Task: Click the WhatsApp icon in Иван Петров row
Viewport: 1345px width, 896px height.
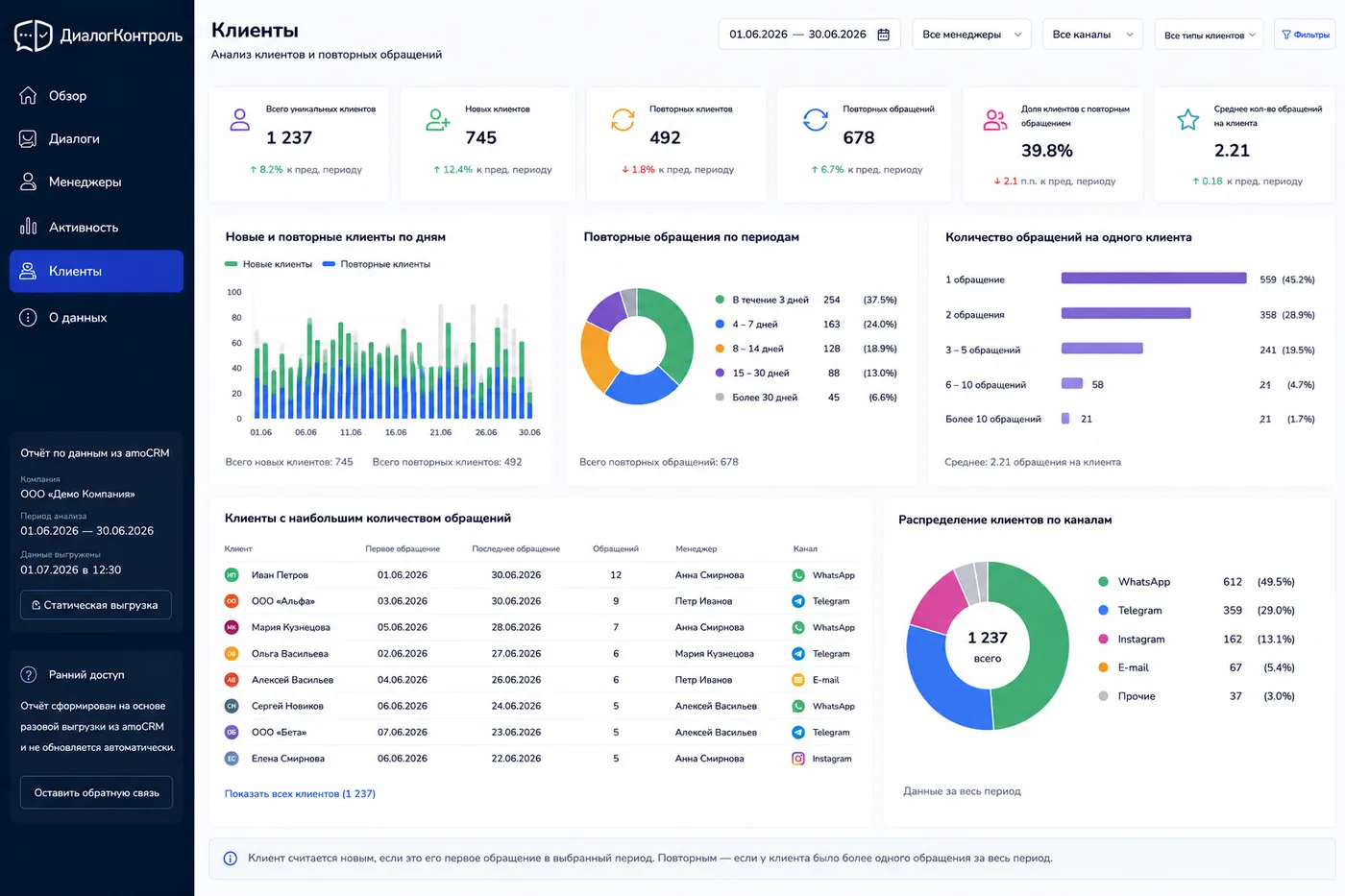Action: tap(798, 575)
